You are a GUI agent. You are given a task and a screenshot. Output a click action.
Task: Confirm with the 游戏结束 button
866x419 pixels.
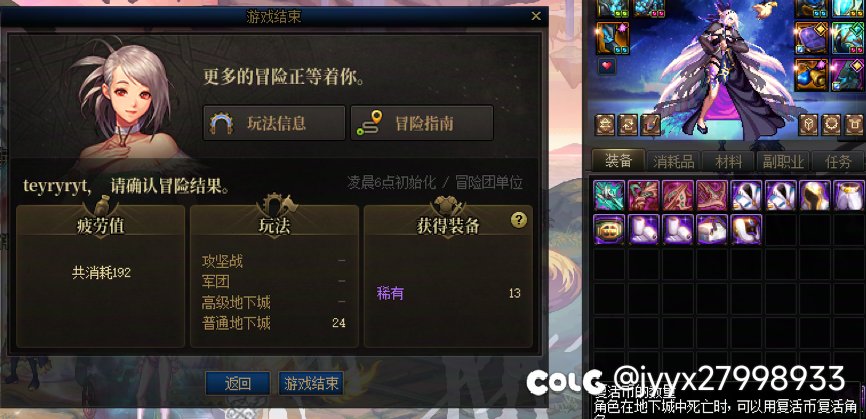tap(311, 384)
